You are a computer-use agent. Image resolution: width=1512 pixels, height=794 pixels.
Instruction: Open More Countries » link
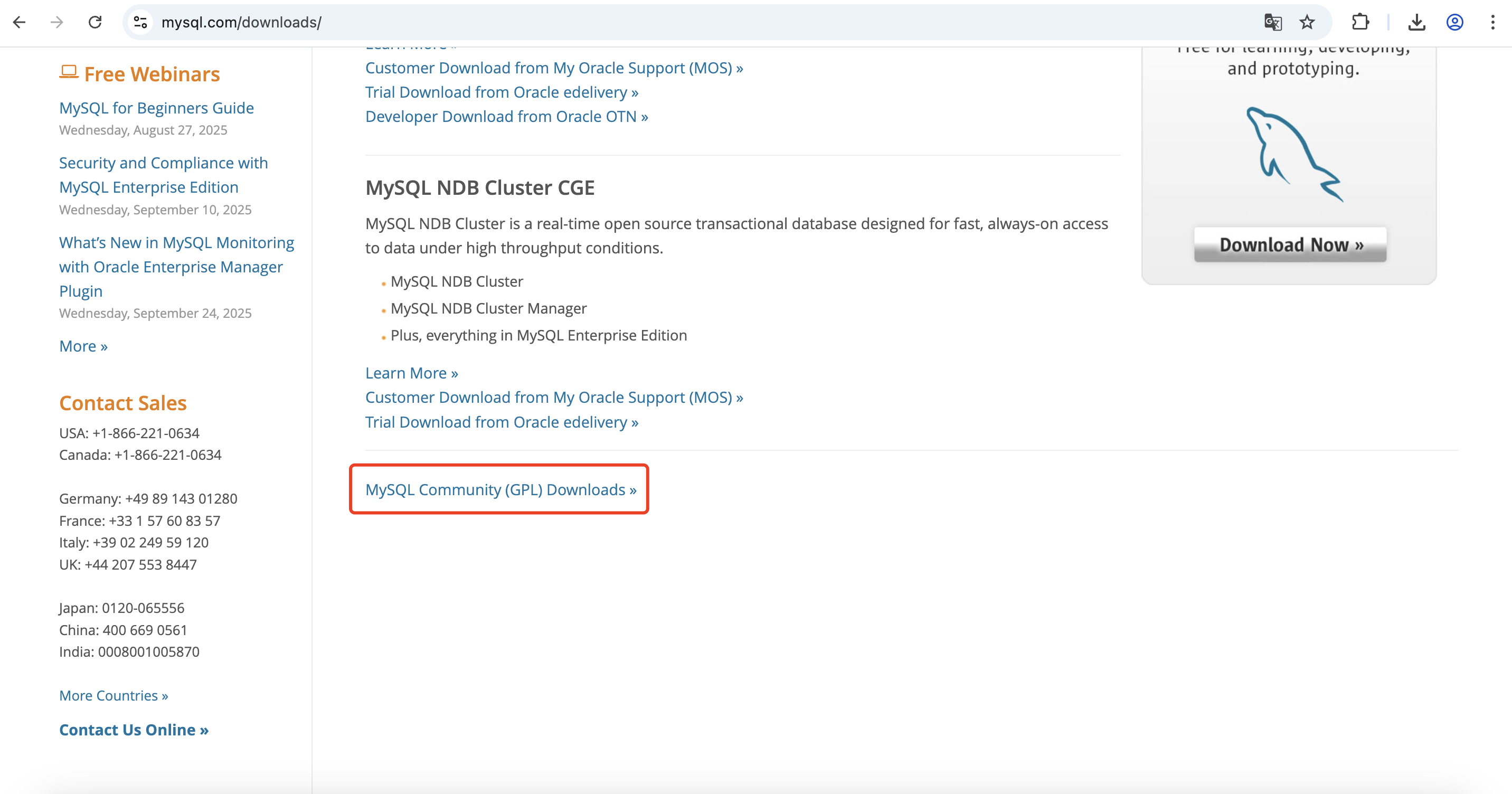pyautogui.click(x=114, y=695)
